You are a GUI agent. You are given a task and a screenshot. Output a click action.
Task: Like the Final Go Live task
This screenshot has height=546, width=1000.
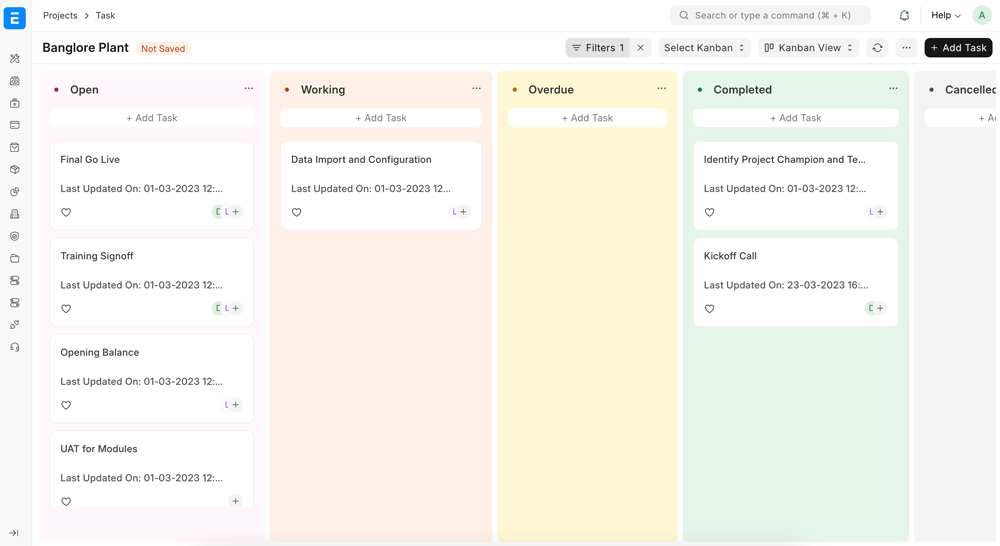66,212
